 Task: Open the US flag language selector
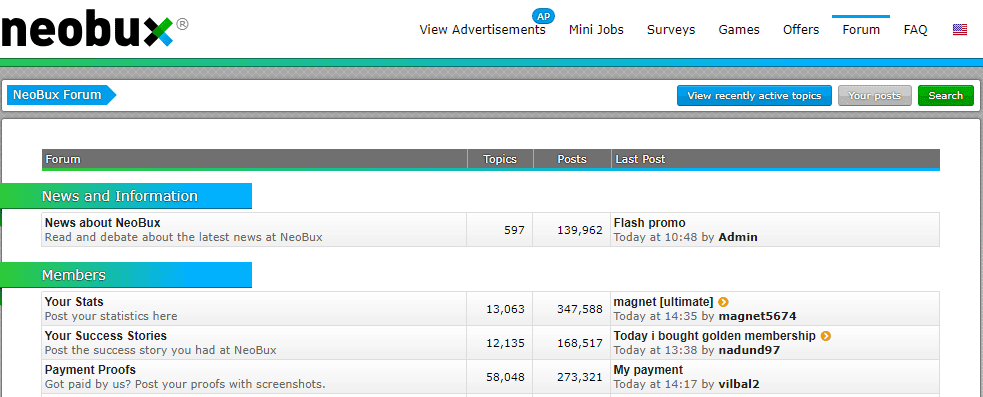pyautogui.click(x=960, y=29)
